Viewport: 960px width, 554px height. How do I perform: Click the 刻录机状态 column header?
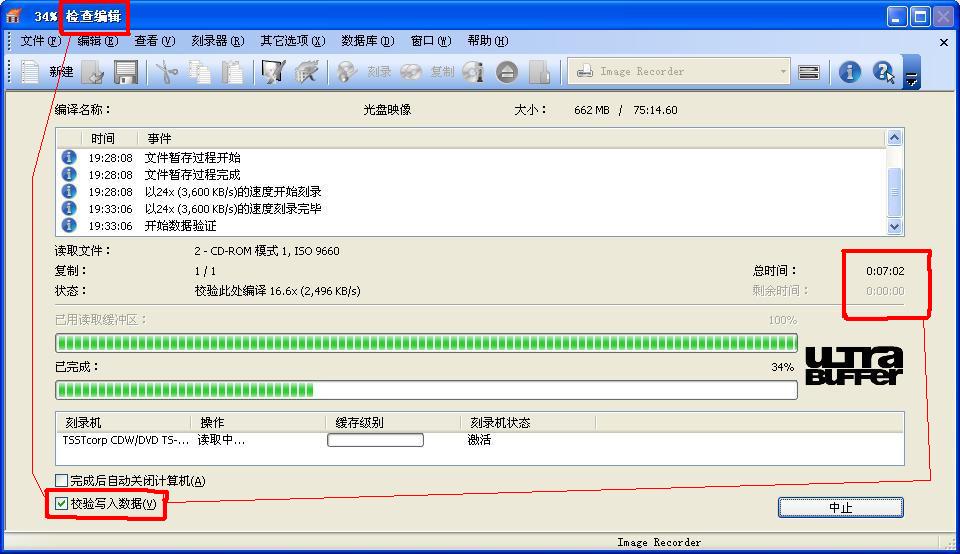tap(527, 422)
